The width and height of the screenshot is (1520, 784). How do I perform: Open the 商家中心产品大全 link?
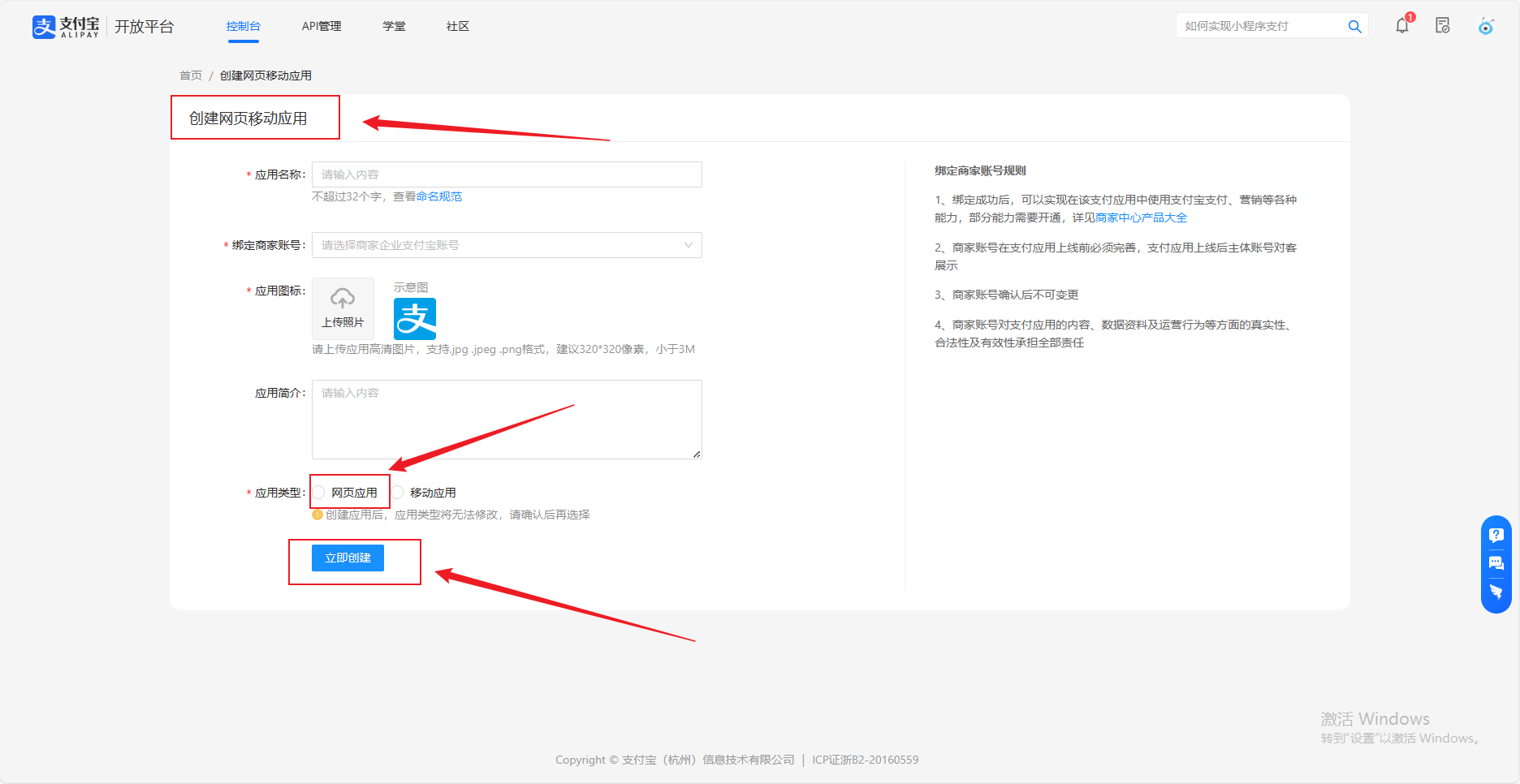tap(1141, 218)
